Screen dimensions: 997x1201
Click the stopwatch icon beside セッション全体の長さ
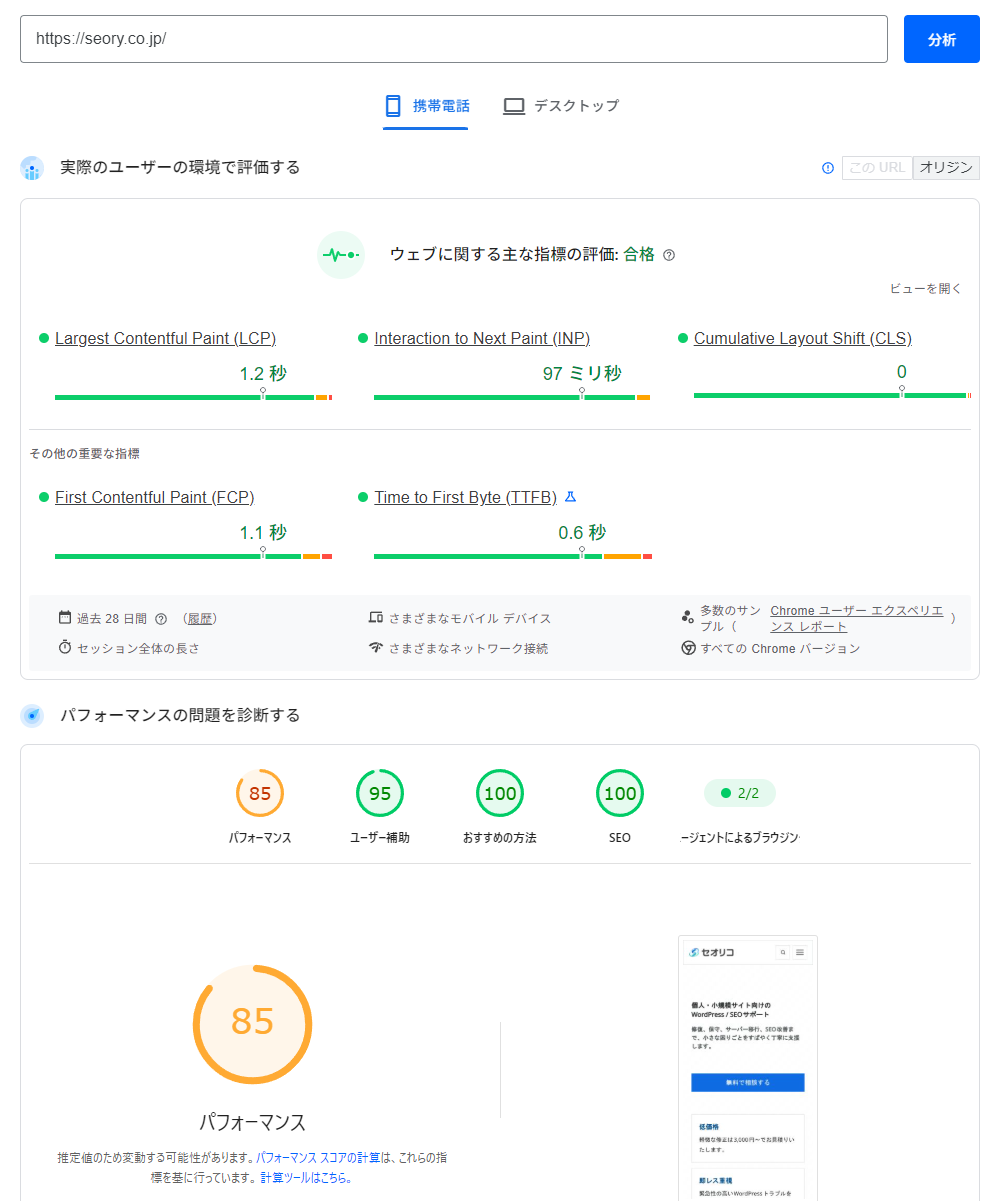coord(65,647)
